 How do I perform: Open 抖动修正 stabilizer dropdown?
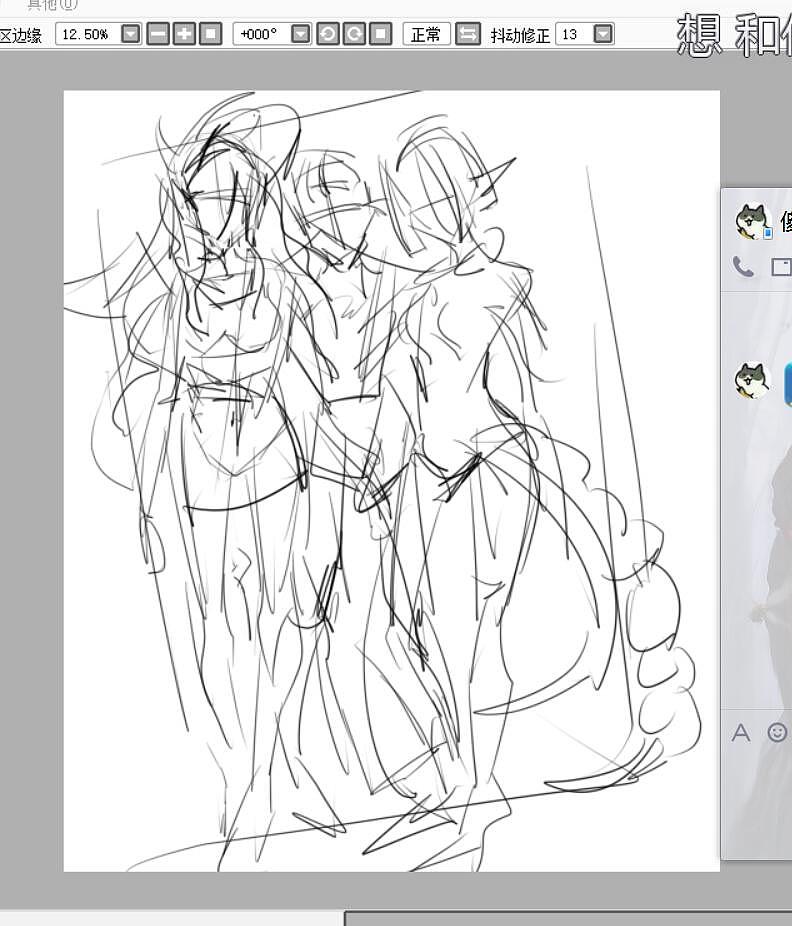603,34
